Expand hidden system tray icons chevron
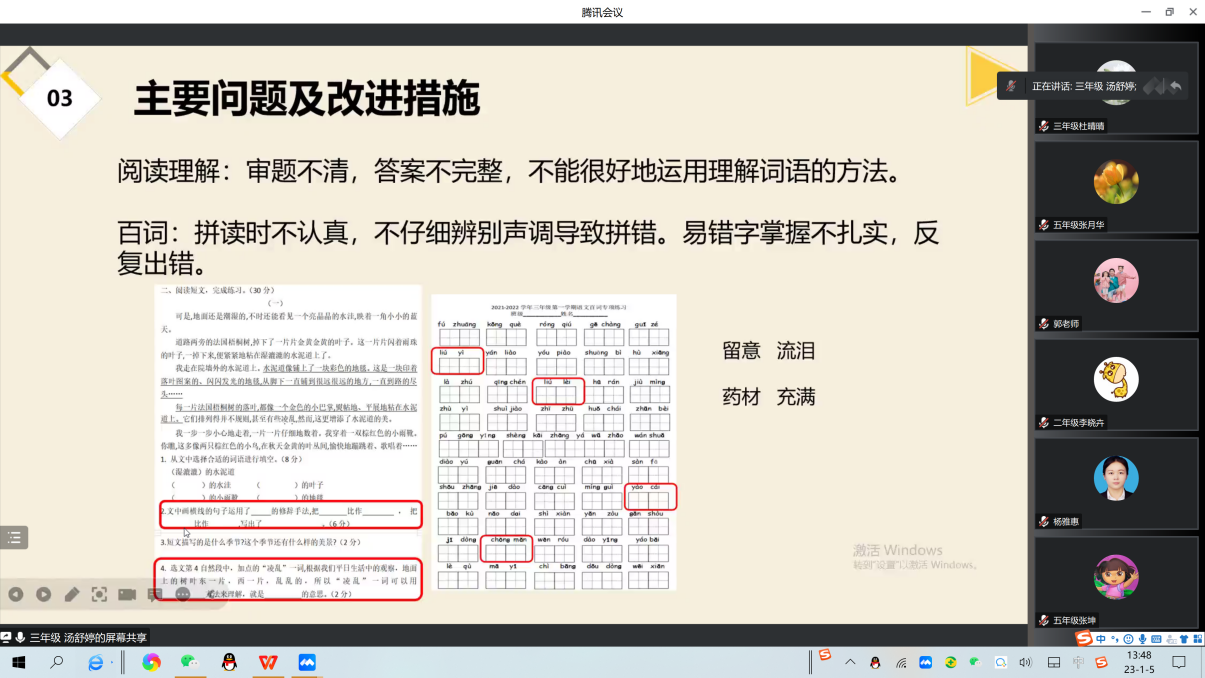The image size is (1205, 678). (850, 662)
